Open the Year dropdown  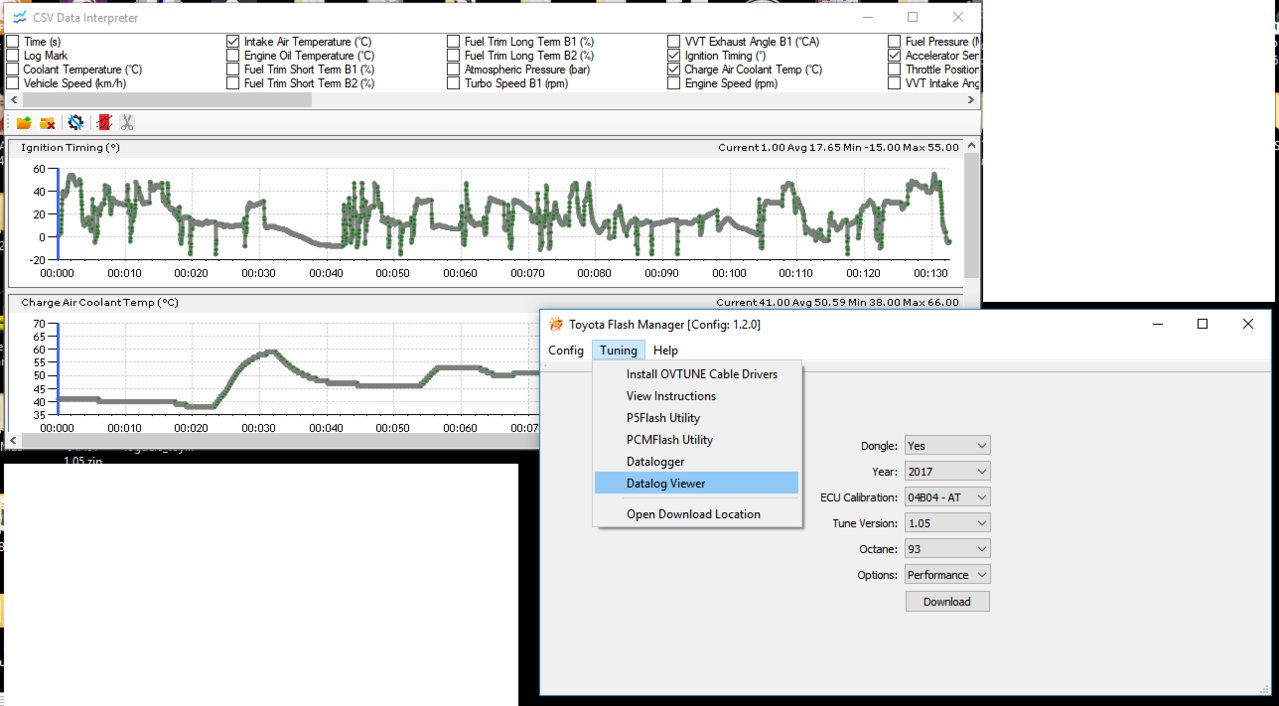click(947, 471)
